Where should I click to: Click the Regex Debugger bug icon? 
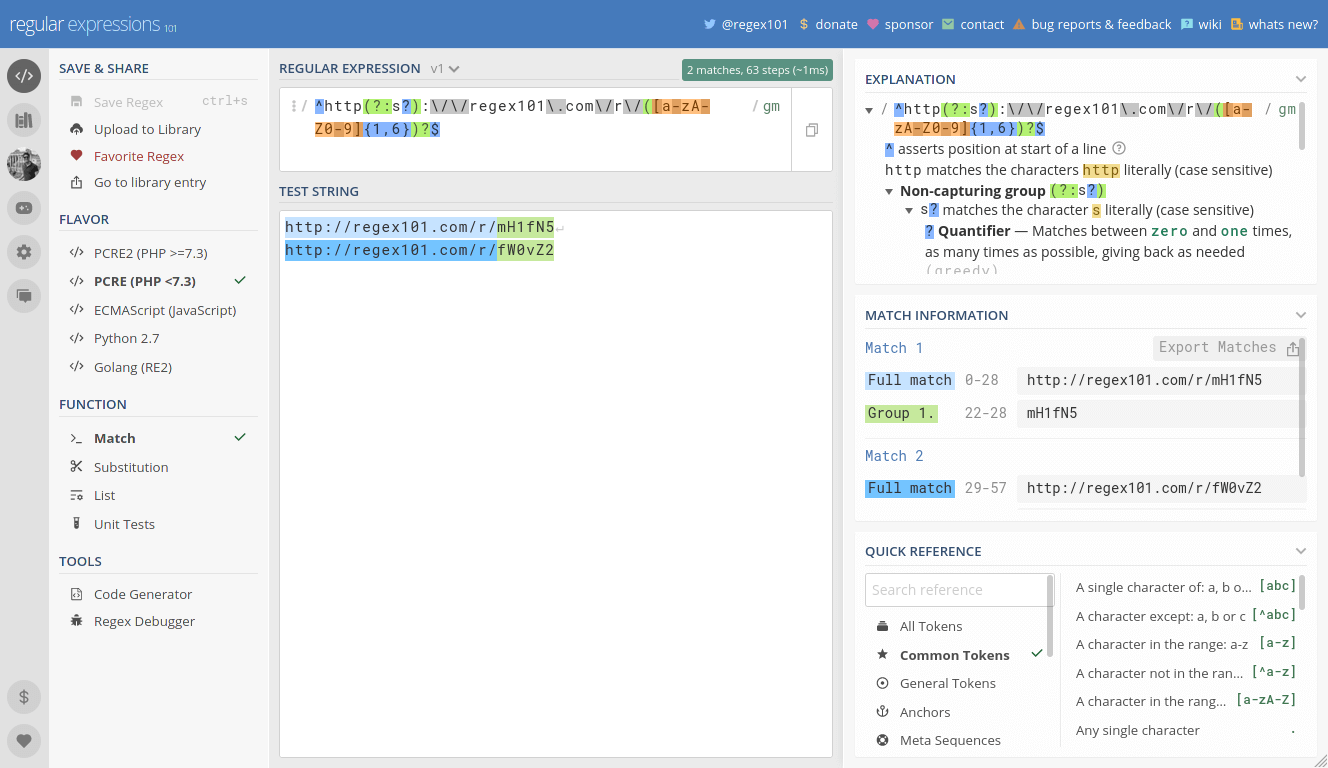76,621
